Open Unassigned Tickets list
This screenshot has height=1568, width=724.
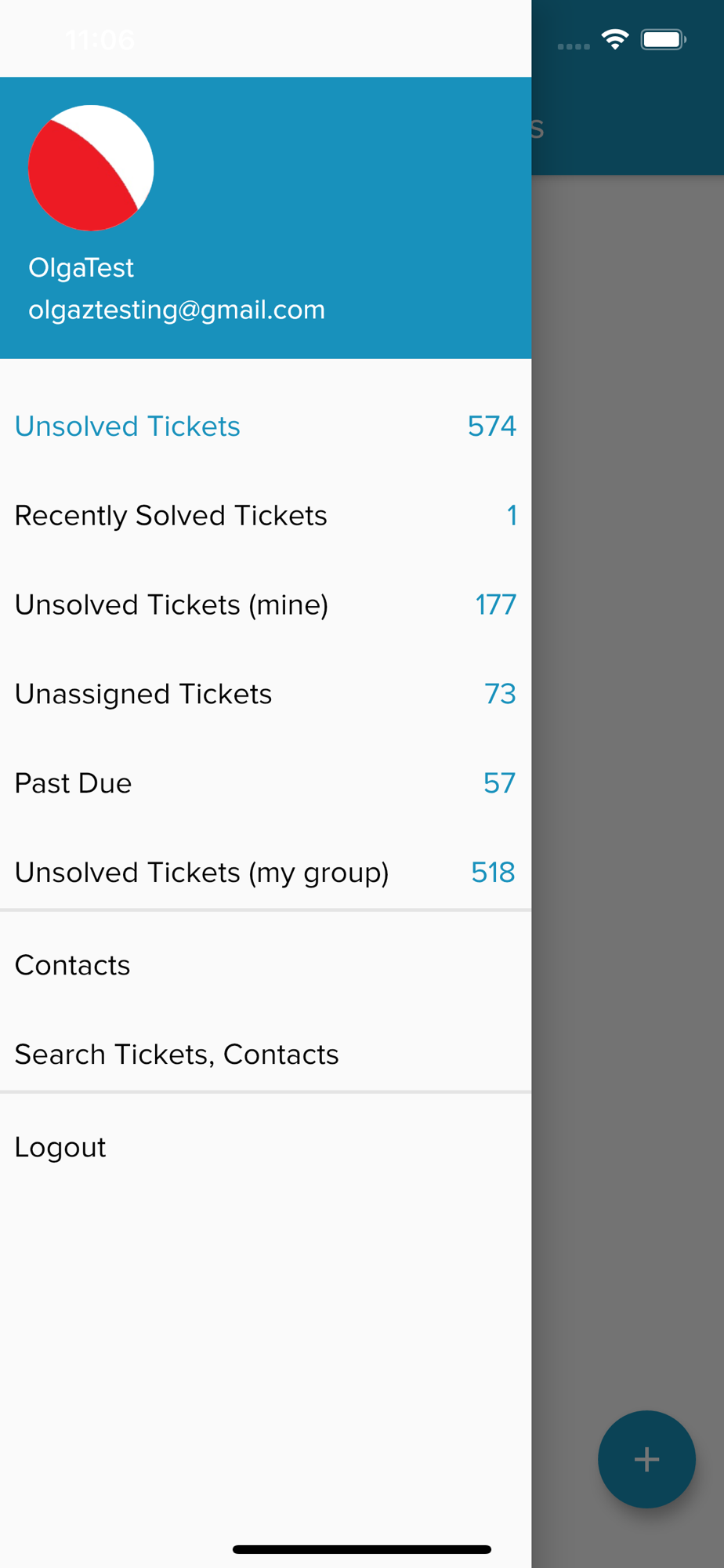click(266, 694)
